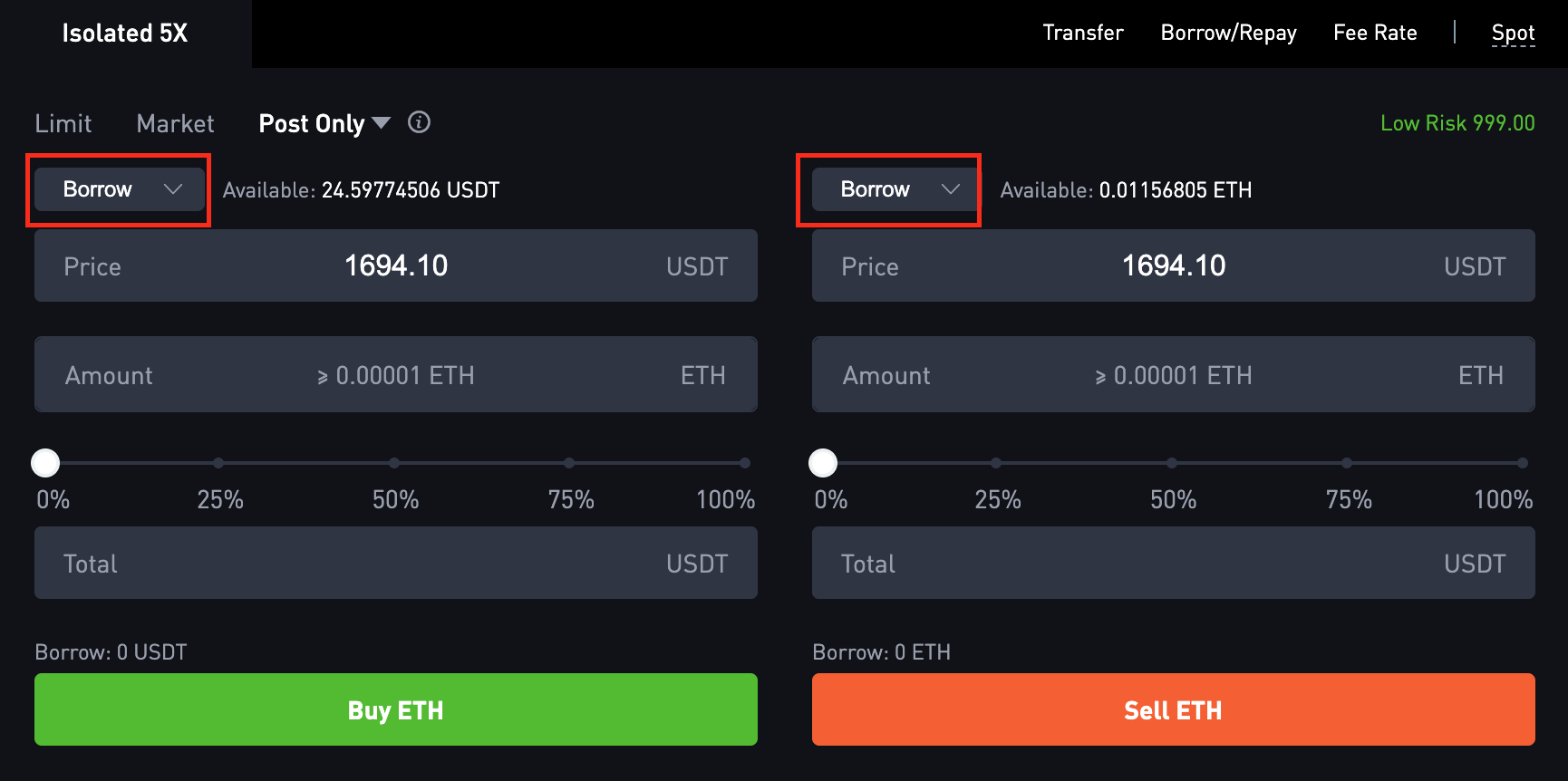Click the Low Risk 999.00 indicator
The width and height of the screenshot is (1568, 781).
coord(1457,123)
